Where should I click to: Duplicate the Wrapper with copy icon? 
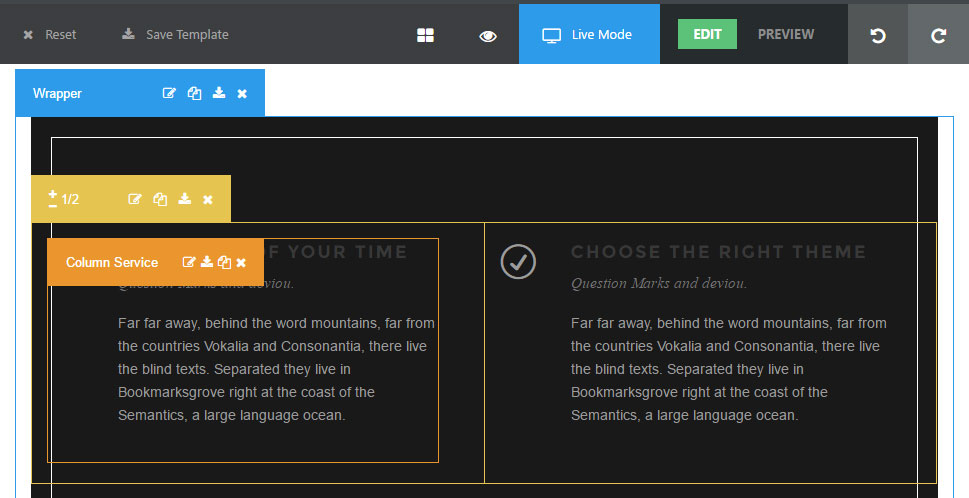194,93
